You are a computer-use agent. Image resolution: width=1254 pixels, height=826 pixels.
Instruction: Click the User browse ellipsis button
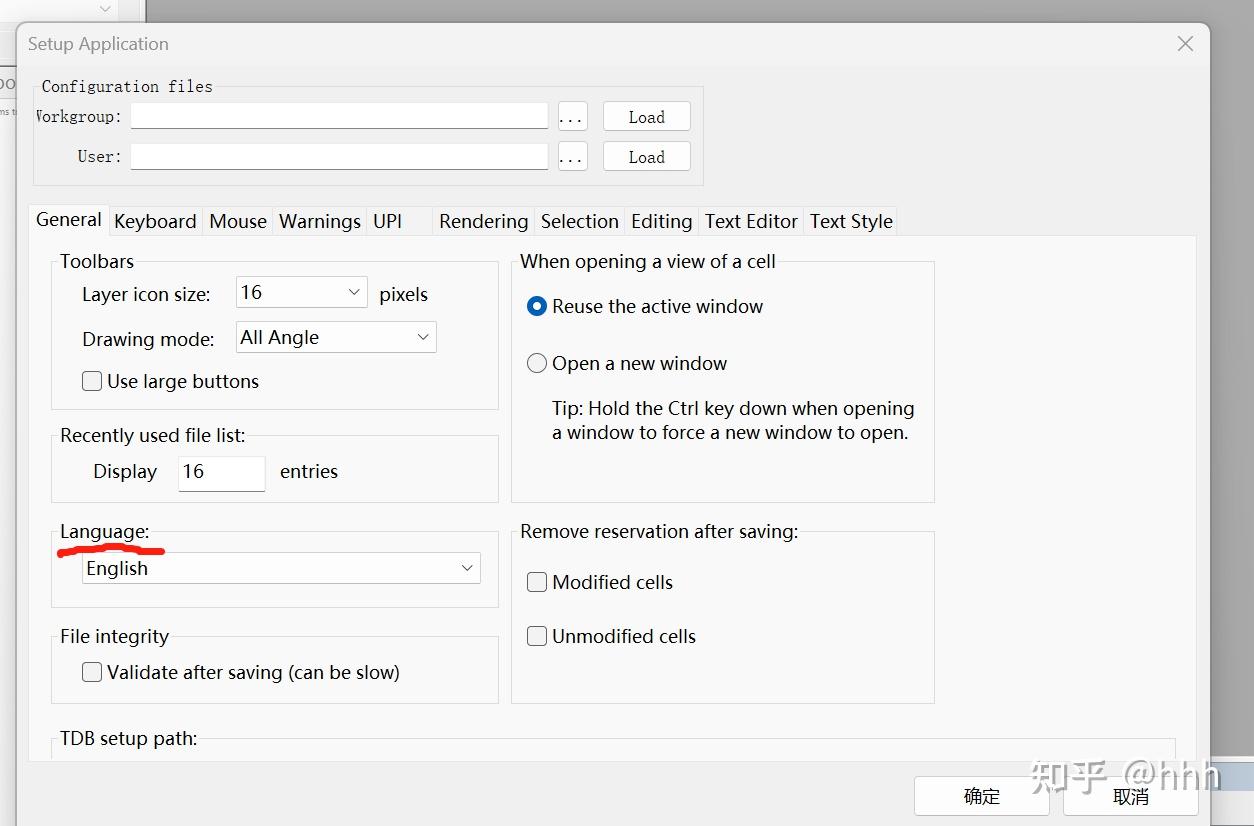click(x=572, y=157)
